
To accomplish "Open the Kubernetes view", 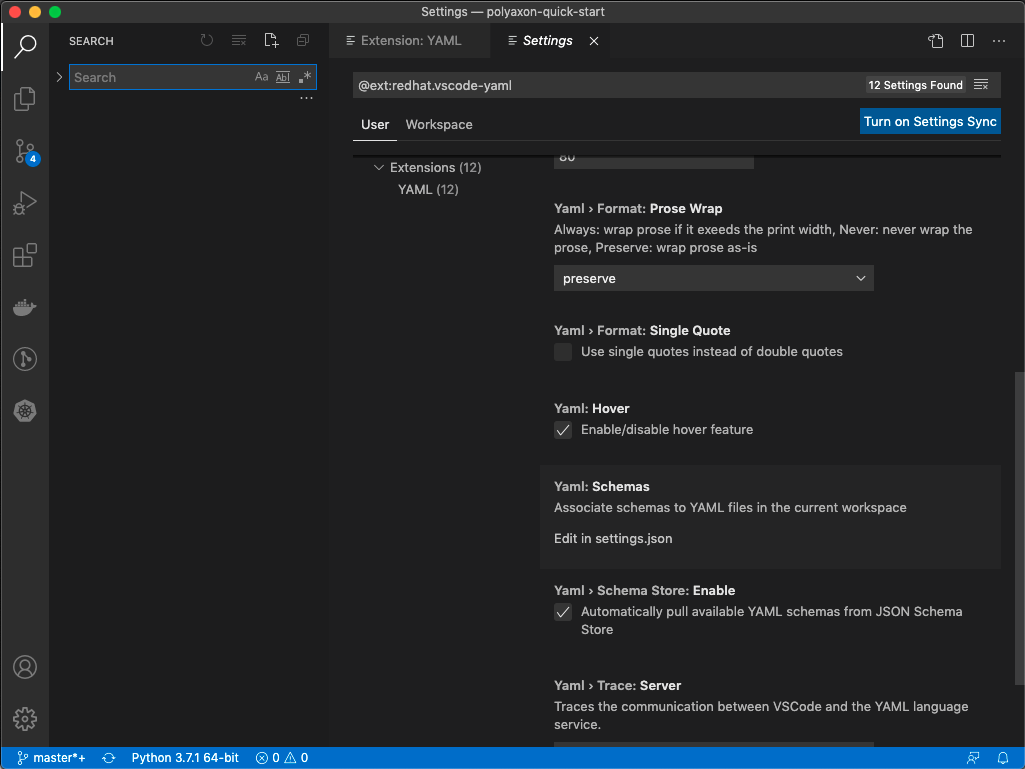I will (x=25, y=411).
